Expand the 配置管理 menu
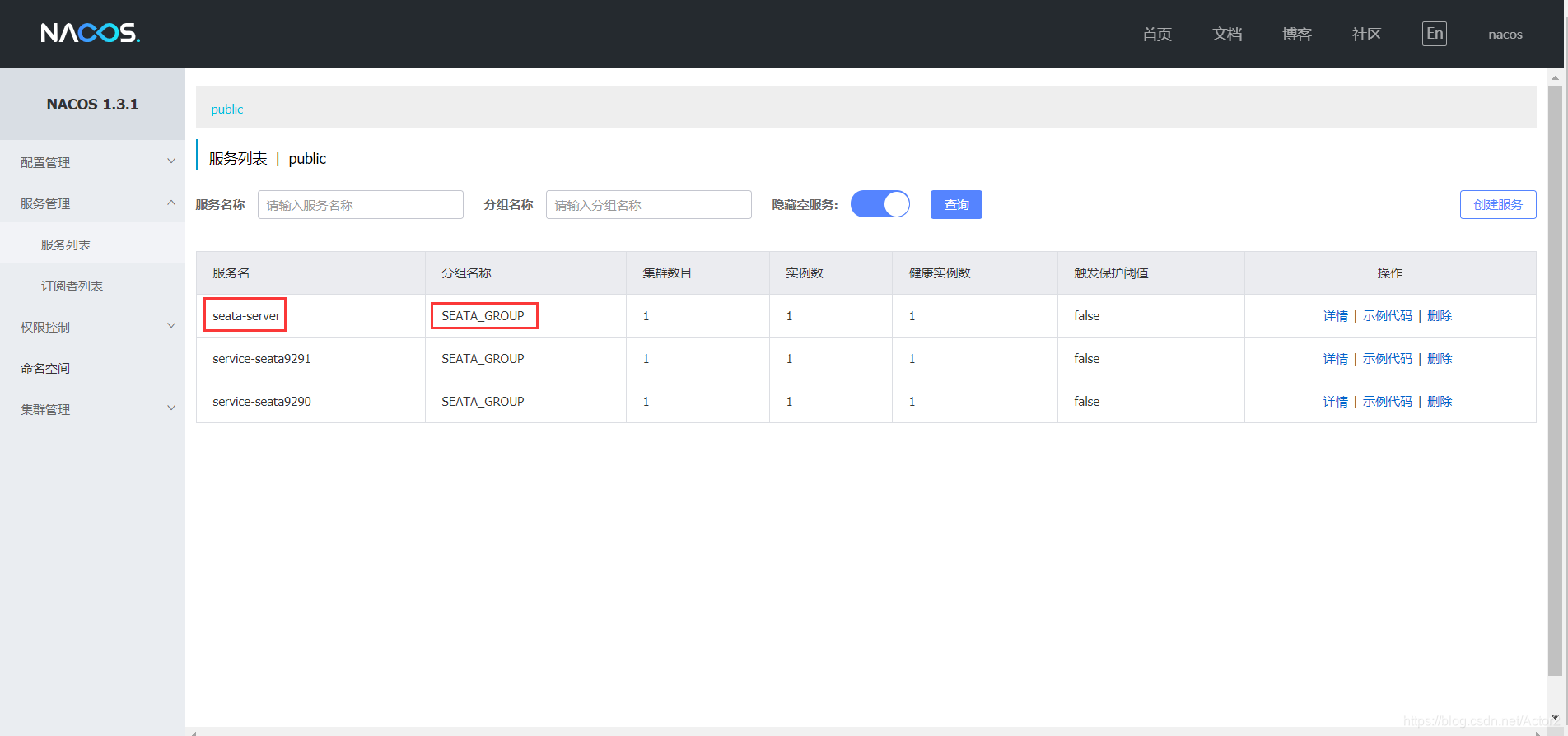 pyautogui.click(x=92, y=162)
